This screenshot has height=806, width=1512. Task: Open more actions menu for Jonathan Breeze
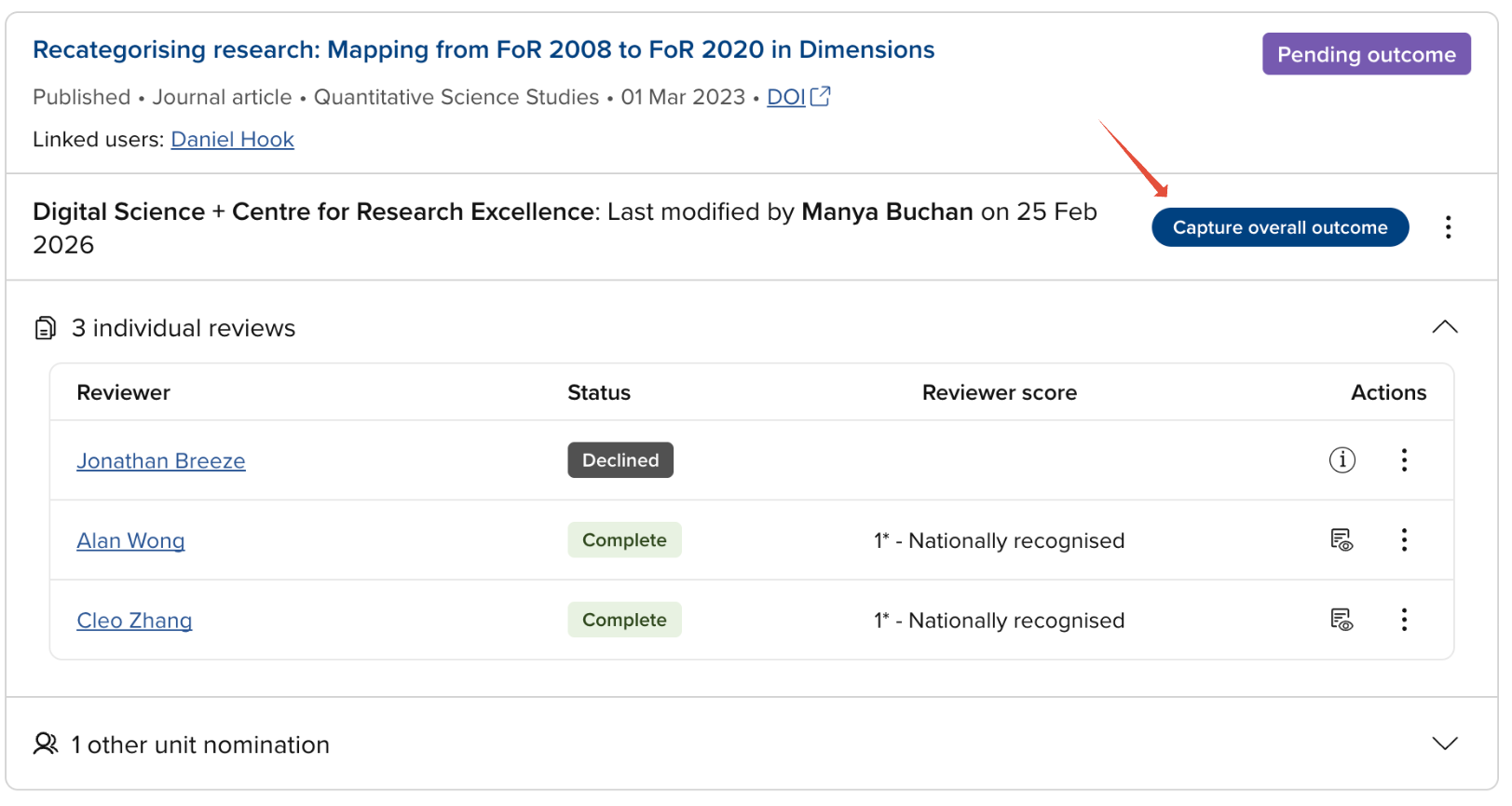(1404, 459)
